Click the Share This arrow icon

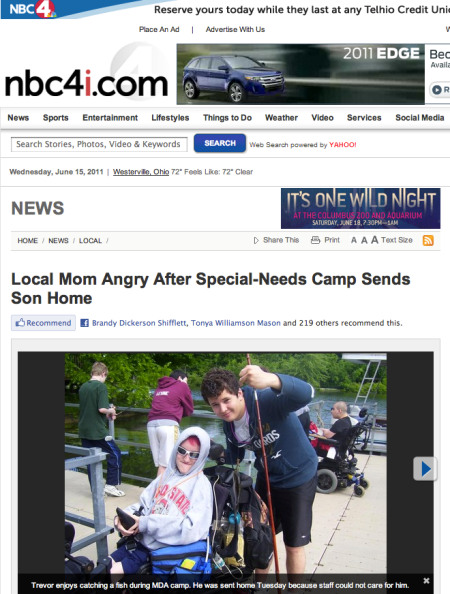pos(256,240)
